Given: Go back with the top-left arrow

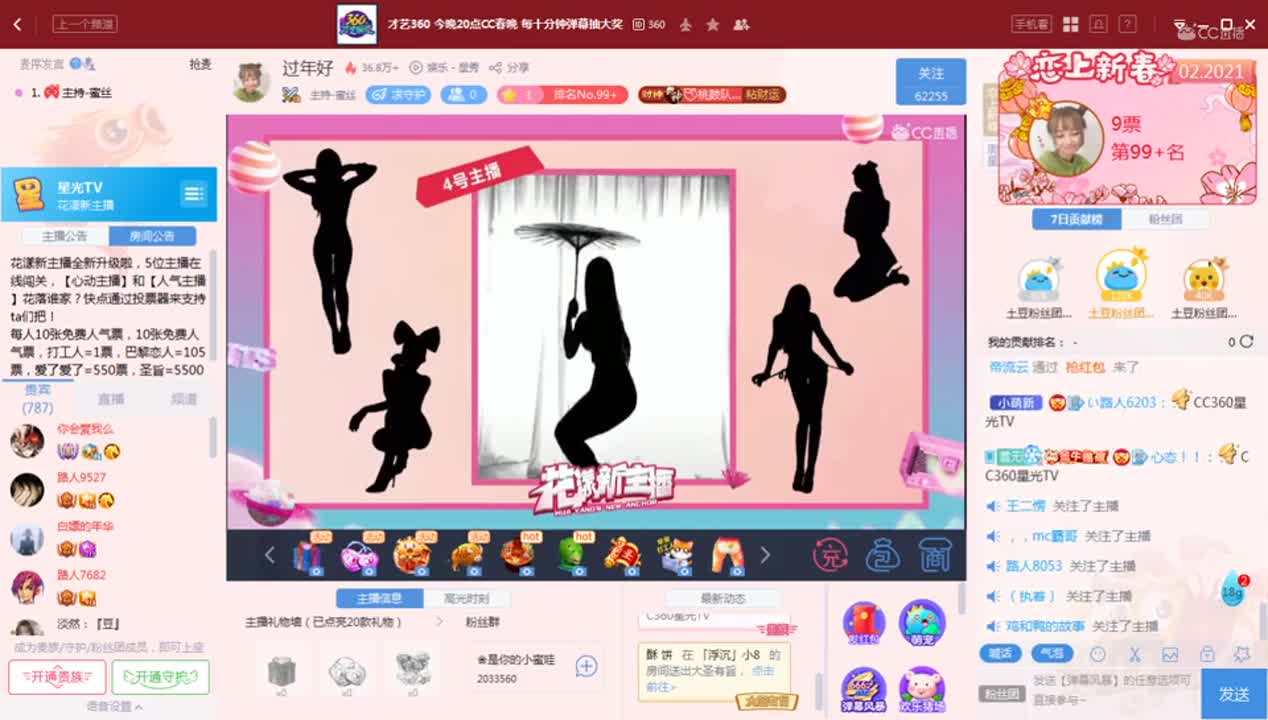Looking at the screenshot, I should click(x=17, y=24).
